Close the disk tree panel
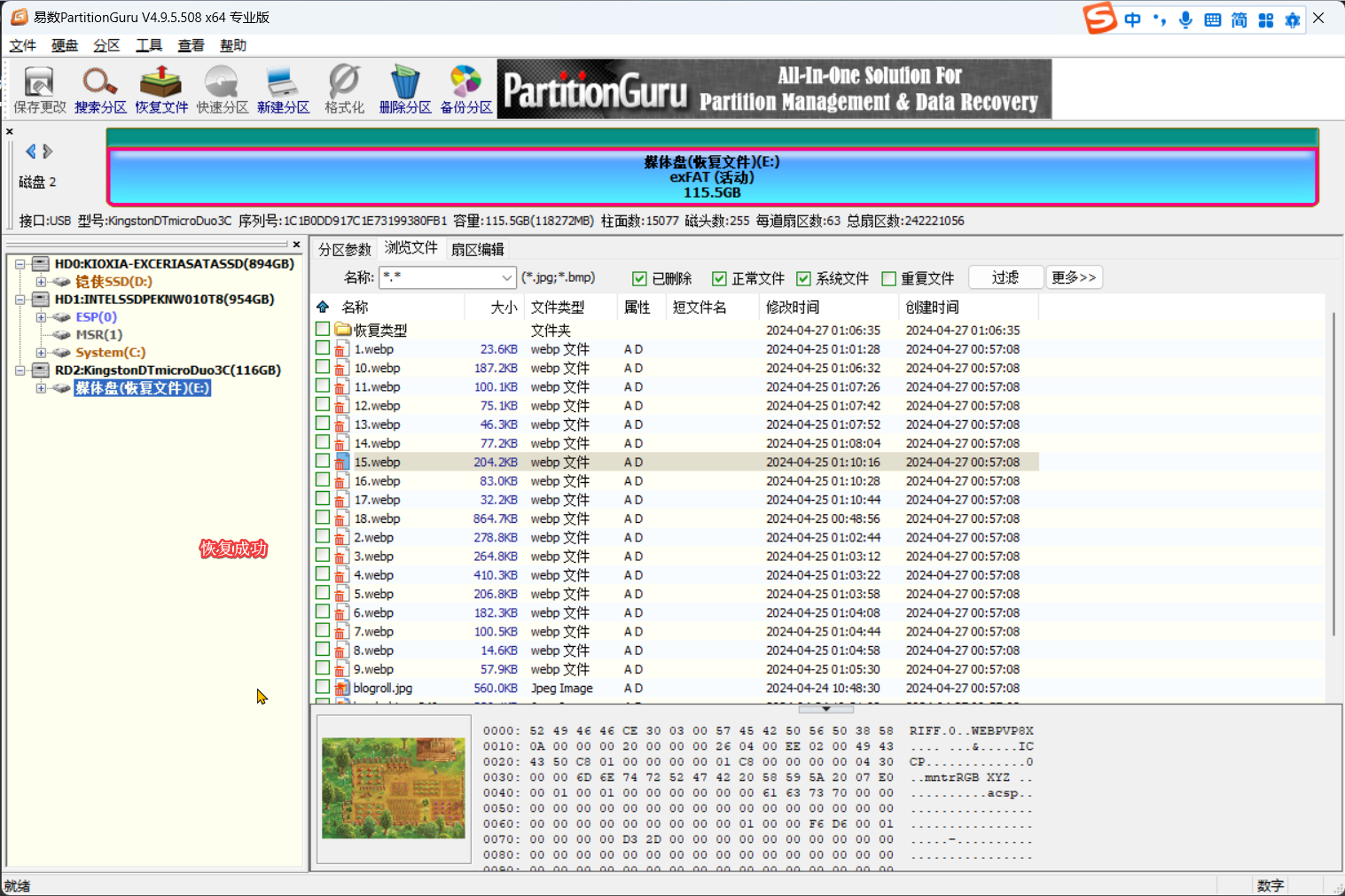The height and width of the screenshot is (896, 1345). (x=296, y=245)
